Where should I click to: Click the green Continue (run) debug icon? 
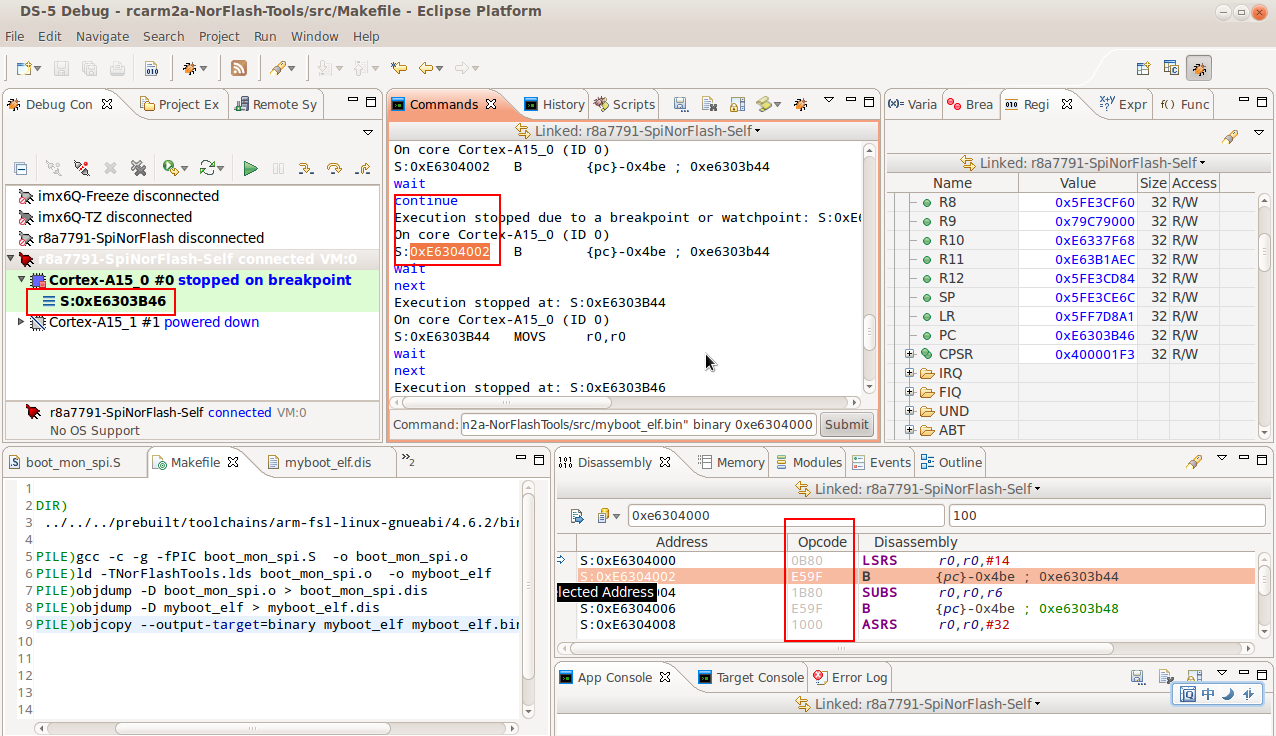coord(251,169)
